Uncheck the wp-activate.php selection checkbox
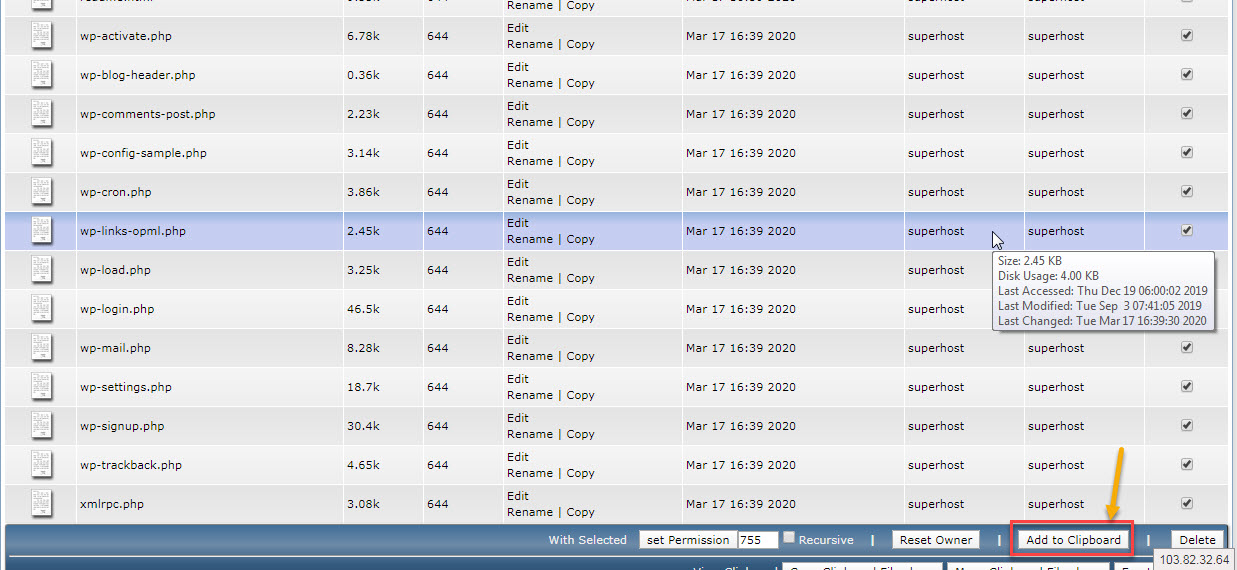The width and height of the screenshot is (1237, 570). point(1187,35)
